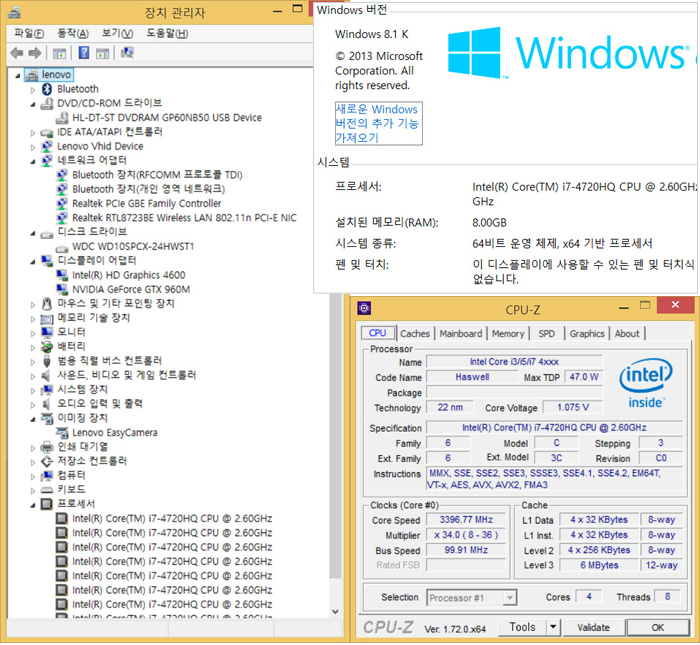Click the monitor (모니터) category icon

click(x=47, y=332)
